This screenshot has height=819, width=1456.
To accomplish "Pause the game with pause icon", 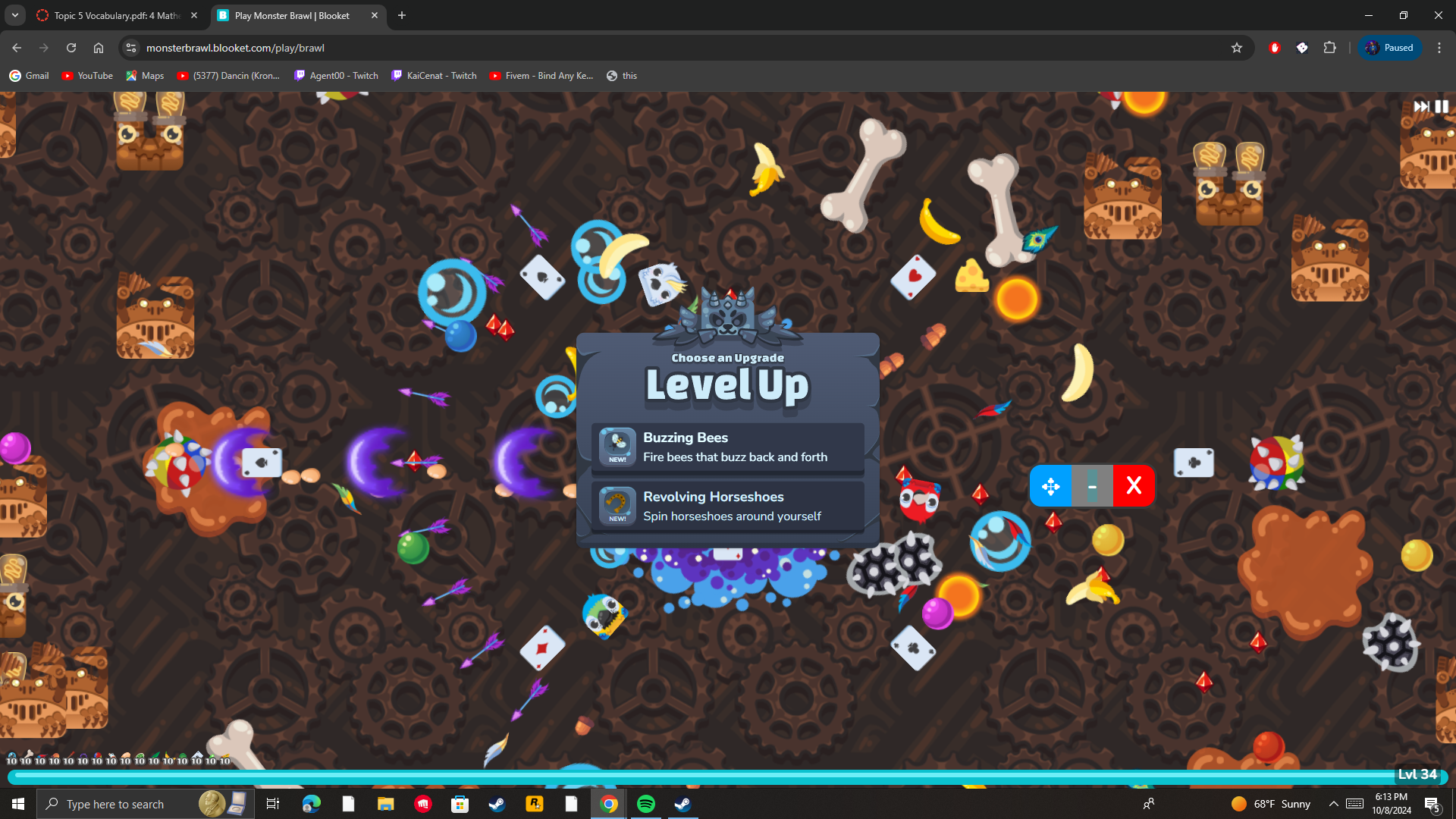I will (1442, 107).
